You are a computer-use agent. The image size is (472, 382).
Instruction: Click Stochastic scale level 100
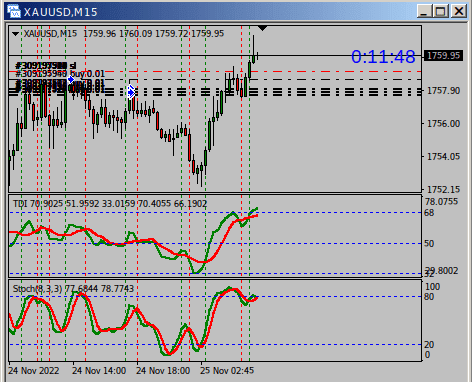point(432,287)
